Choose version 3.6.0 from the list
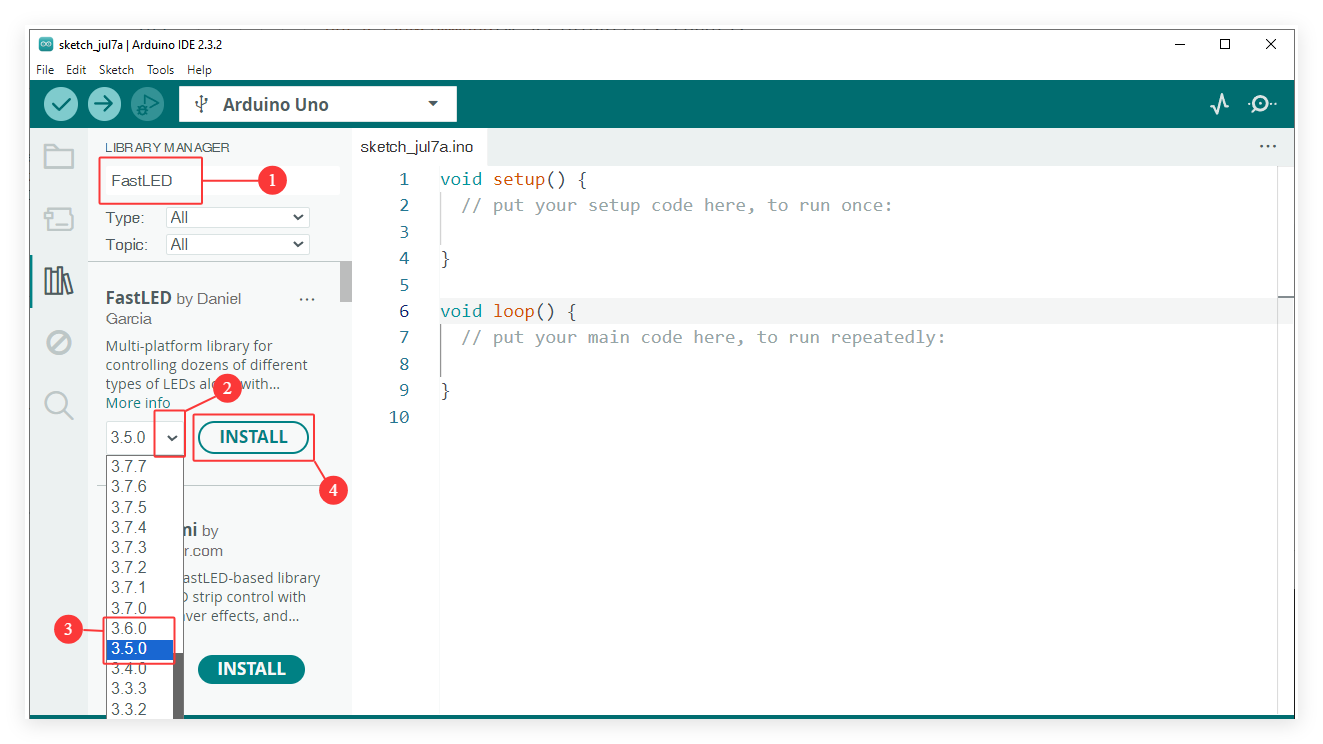 coord(140,628)
